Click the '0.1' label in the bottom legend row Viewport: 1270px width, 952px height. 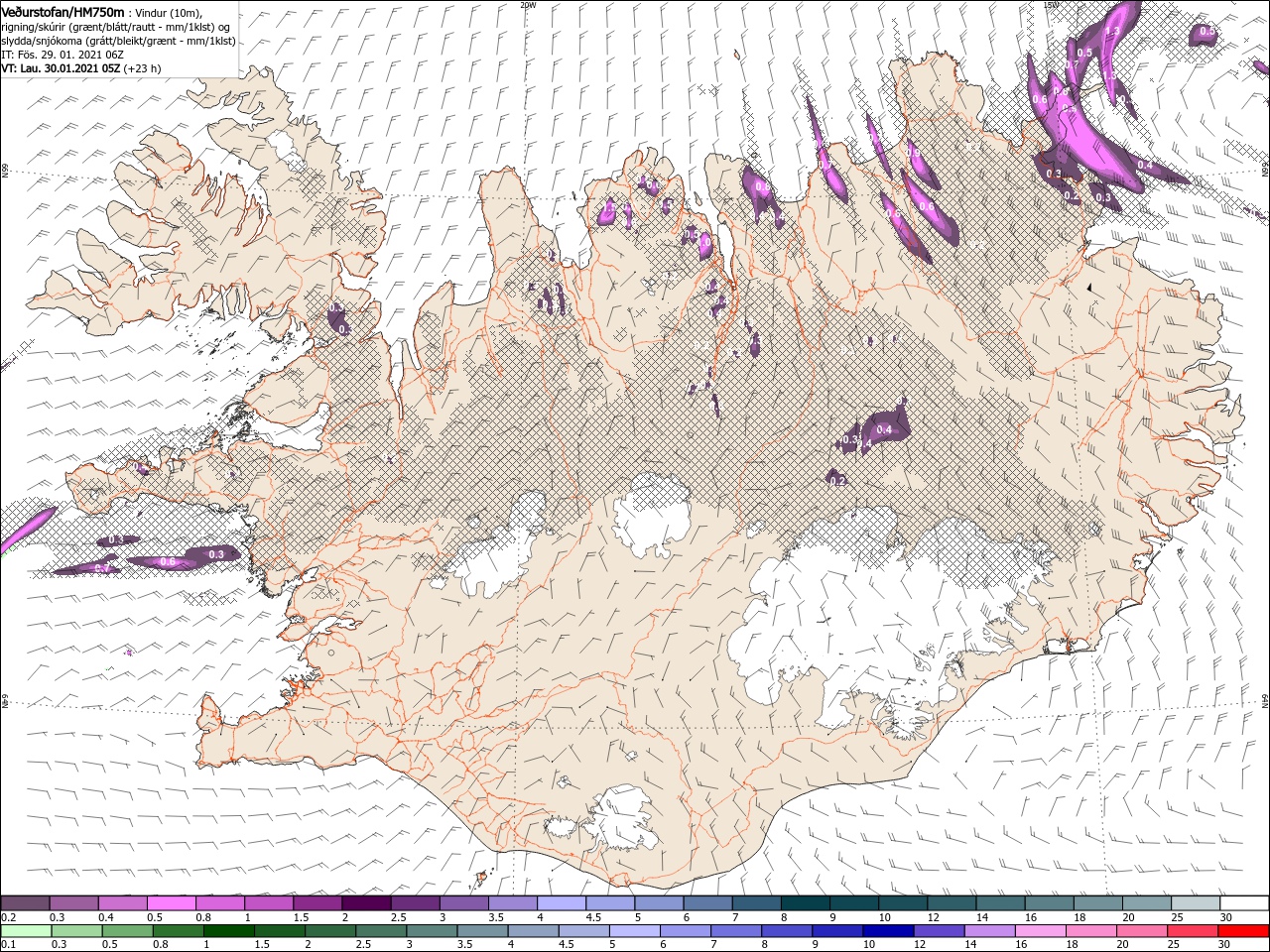tap(7, 945)
